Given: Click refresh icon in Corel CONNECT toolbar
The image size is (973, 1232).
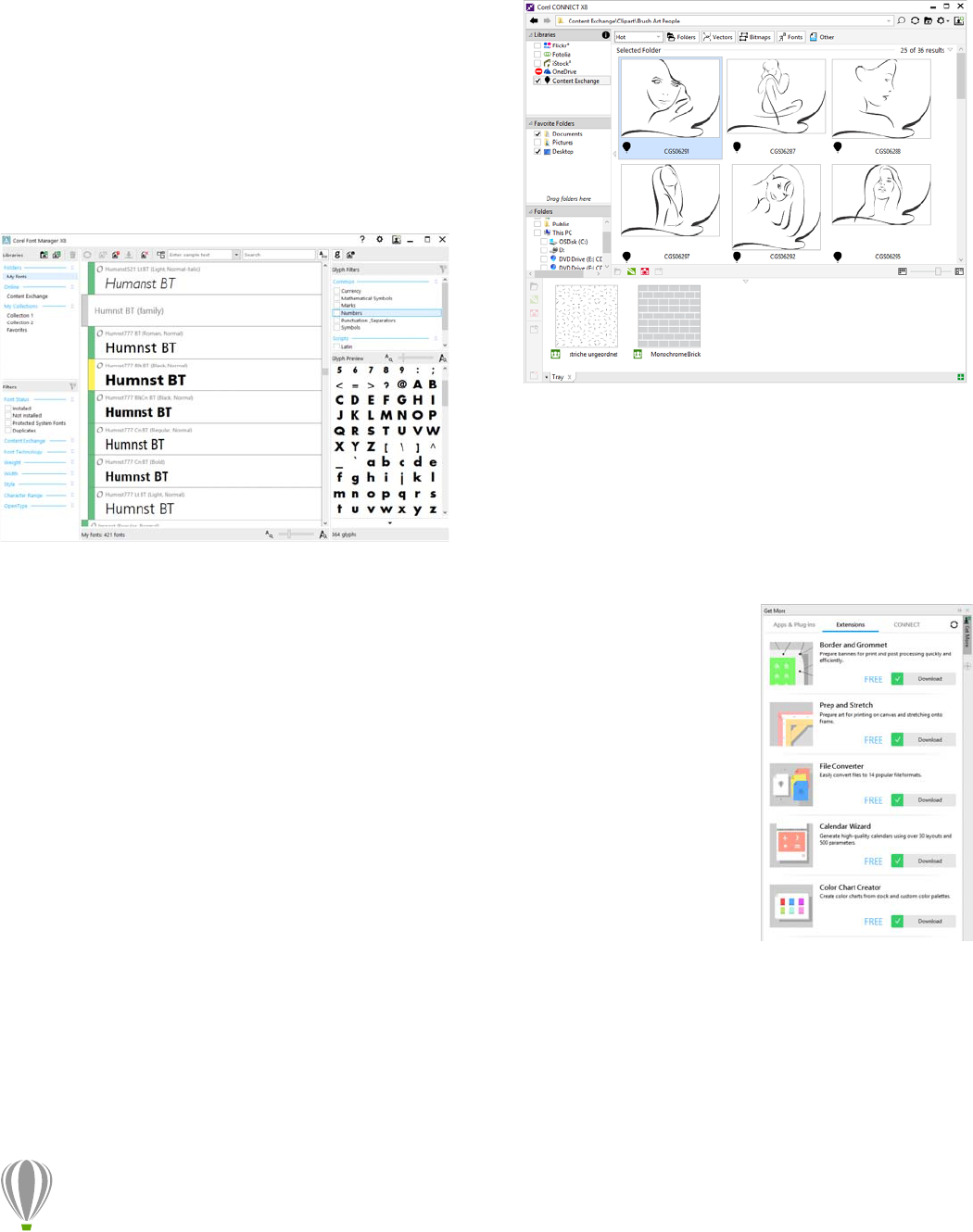Looking at the screenshot, I should [915, 20].
